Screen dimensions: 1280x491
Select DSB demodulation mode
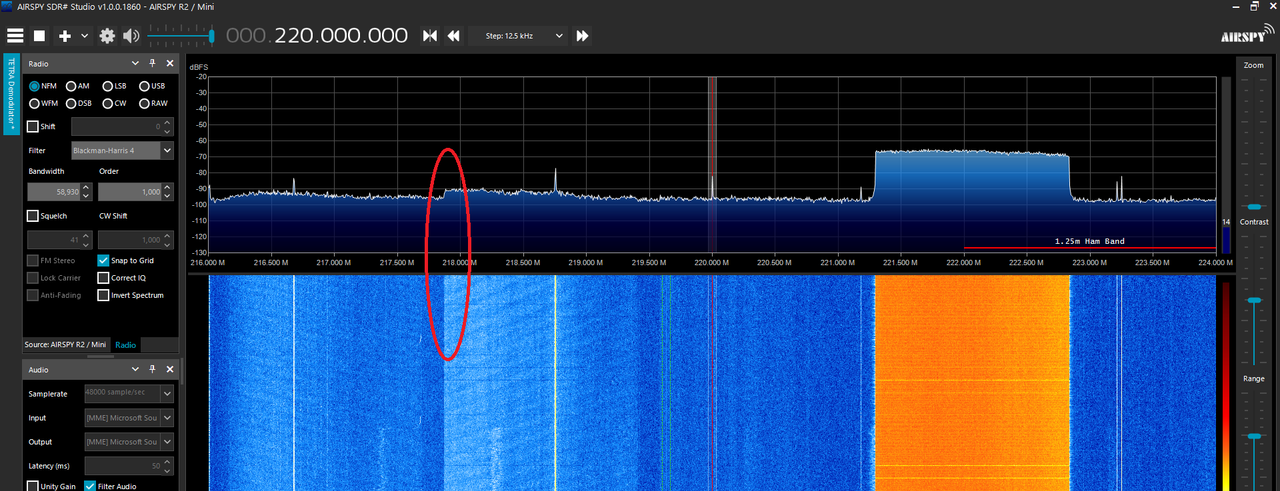coord(78,103)
